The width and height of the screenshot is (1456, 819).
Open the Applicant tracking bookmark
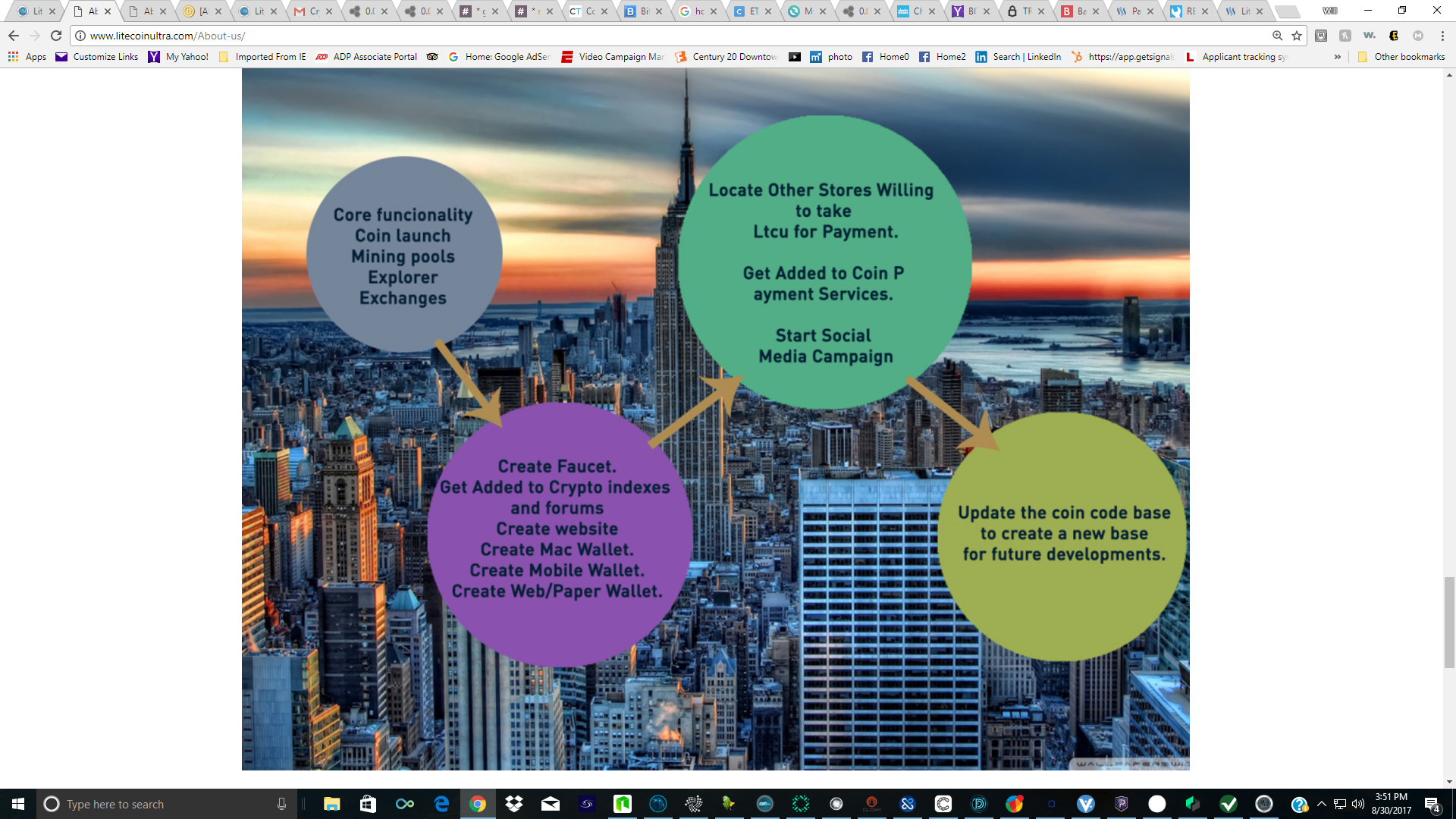click(x=1236, y=57)
